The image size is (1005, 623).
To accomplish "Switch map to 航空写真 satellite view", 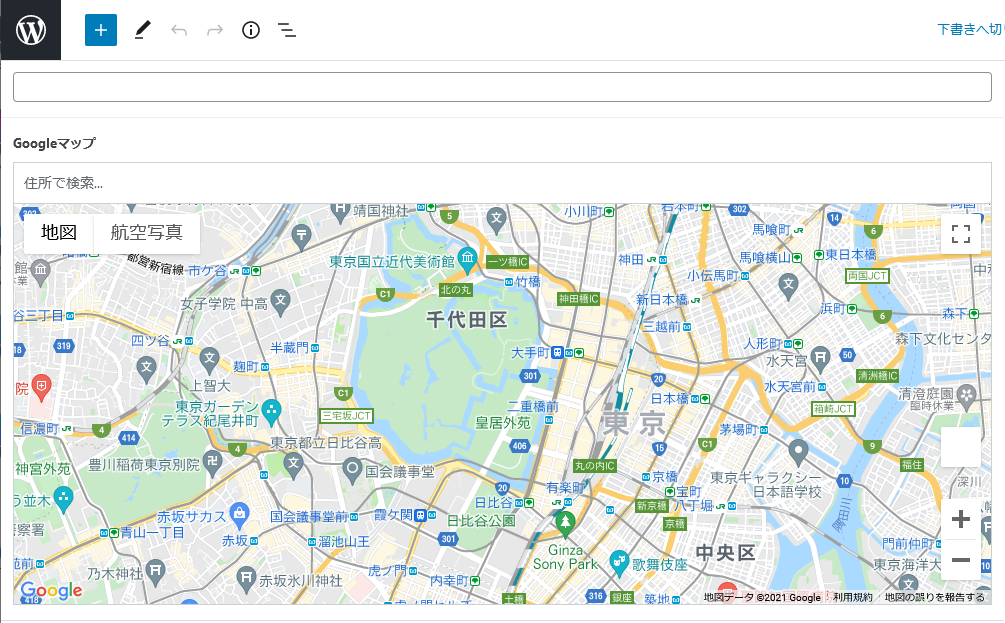I will click(147, 233).
